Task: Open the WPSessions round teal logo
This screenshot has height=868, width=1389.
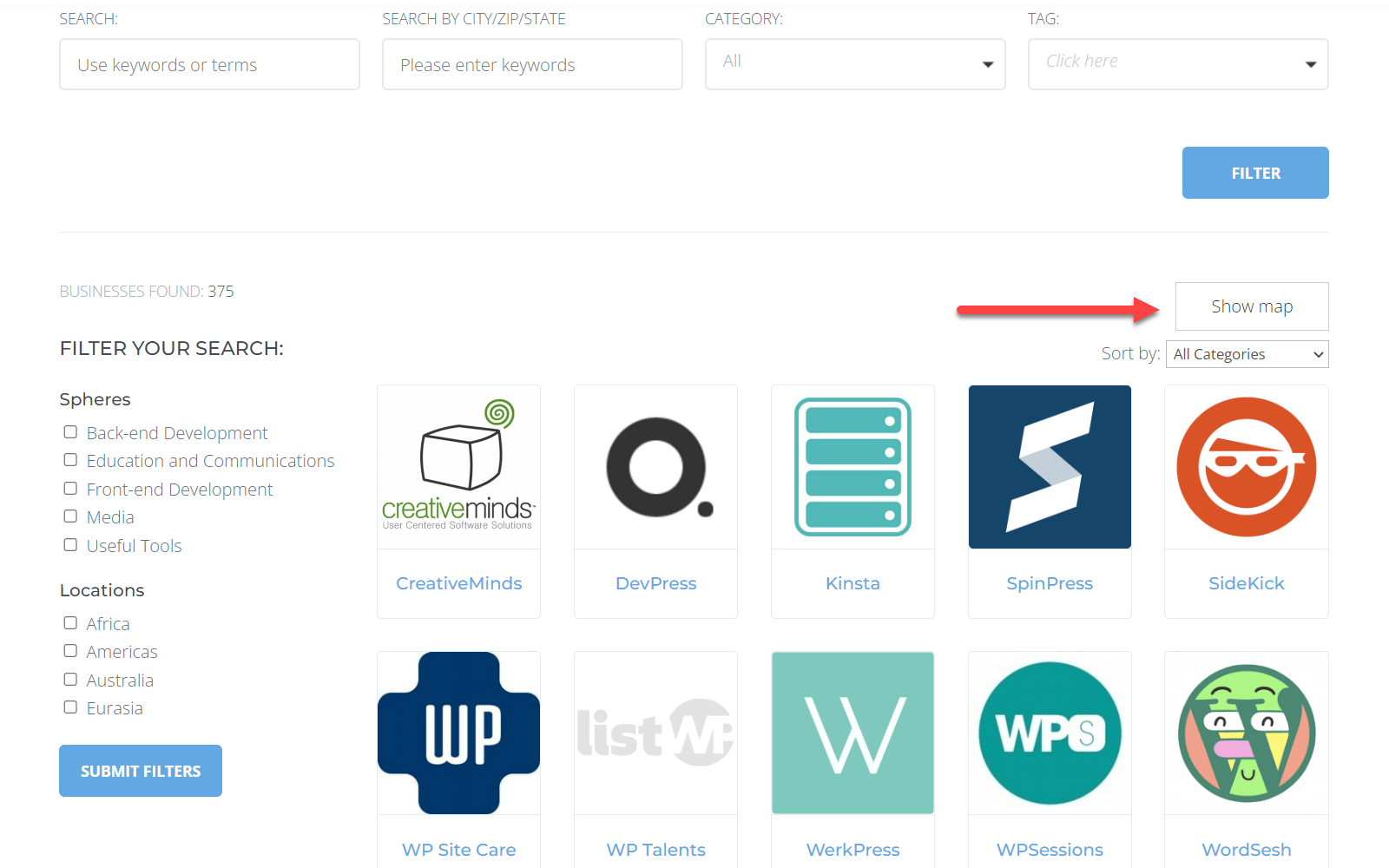Action: [x=1050, y=733]
